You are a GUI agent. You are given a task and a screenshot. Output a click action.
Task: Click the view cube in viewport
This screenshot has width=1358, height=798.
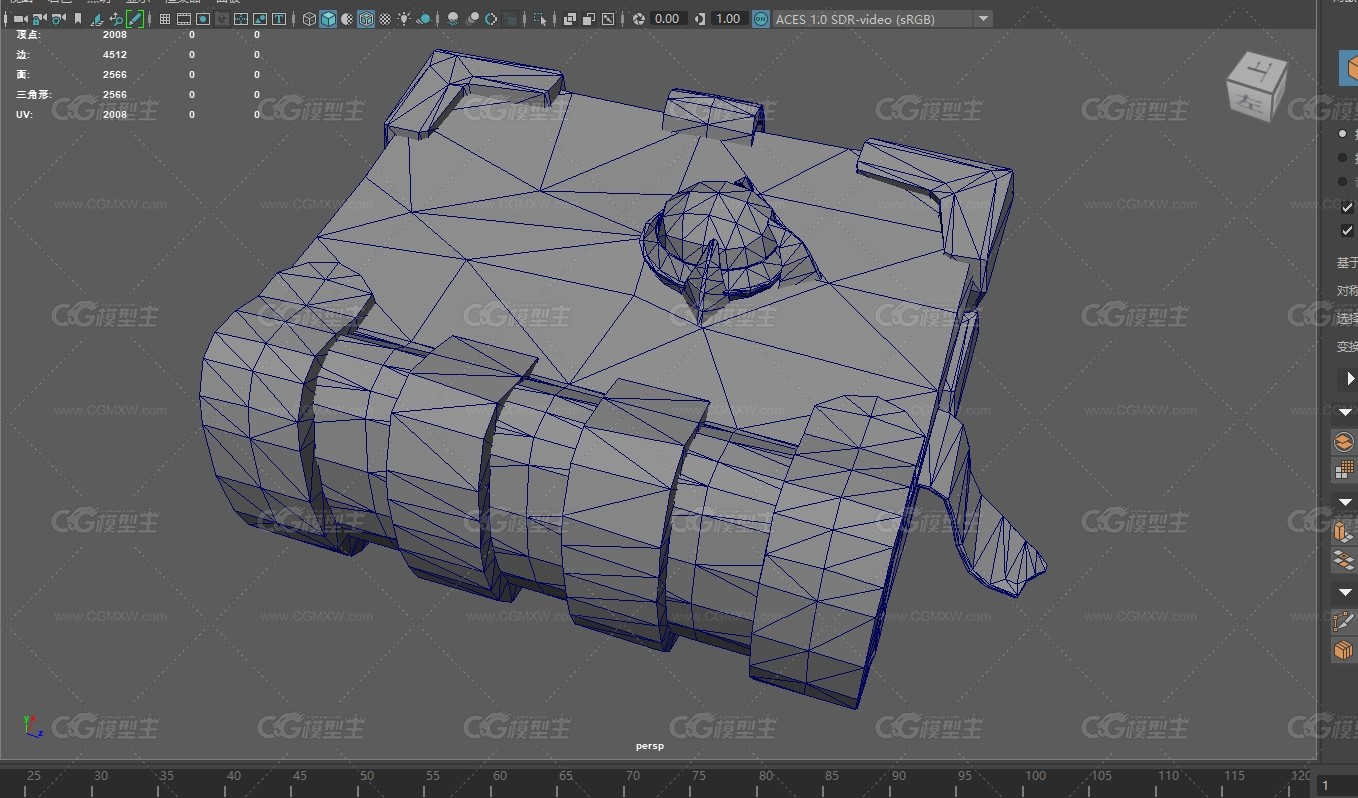[1256, 87]
